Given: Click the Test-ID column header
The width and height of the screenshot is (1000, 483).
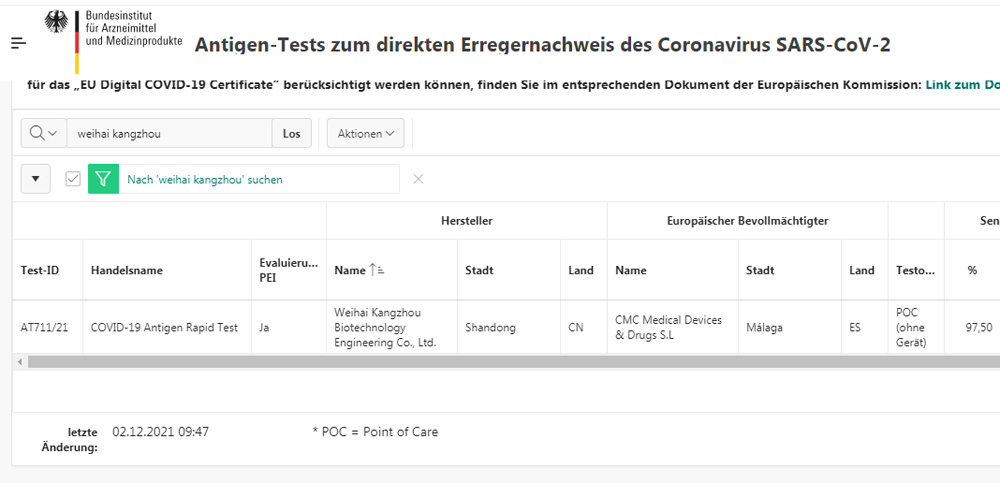Looking at the screenshot, I should tap(40, 270).
